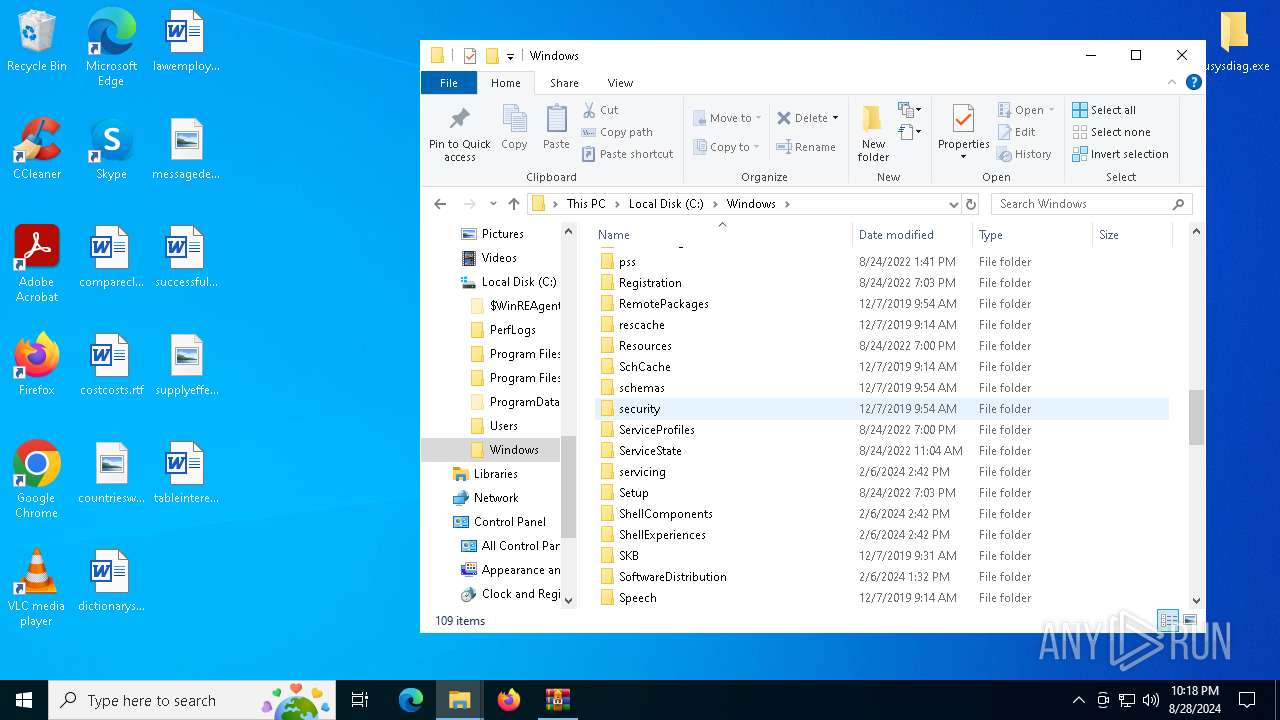Open Customize Quick Access Toolbar dropdown
The width and height of the screenshot is (1280, 720).
point(510,56)
